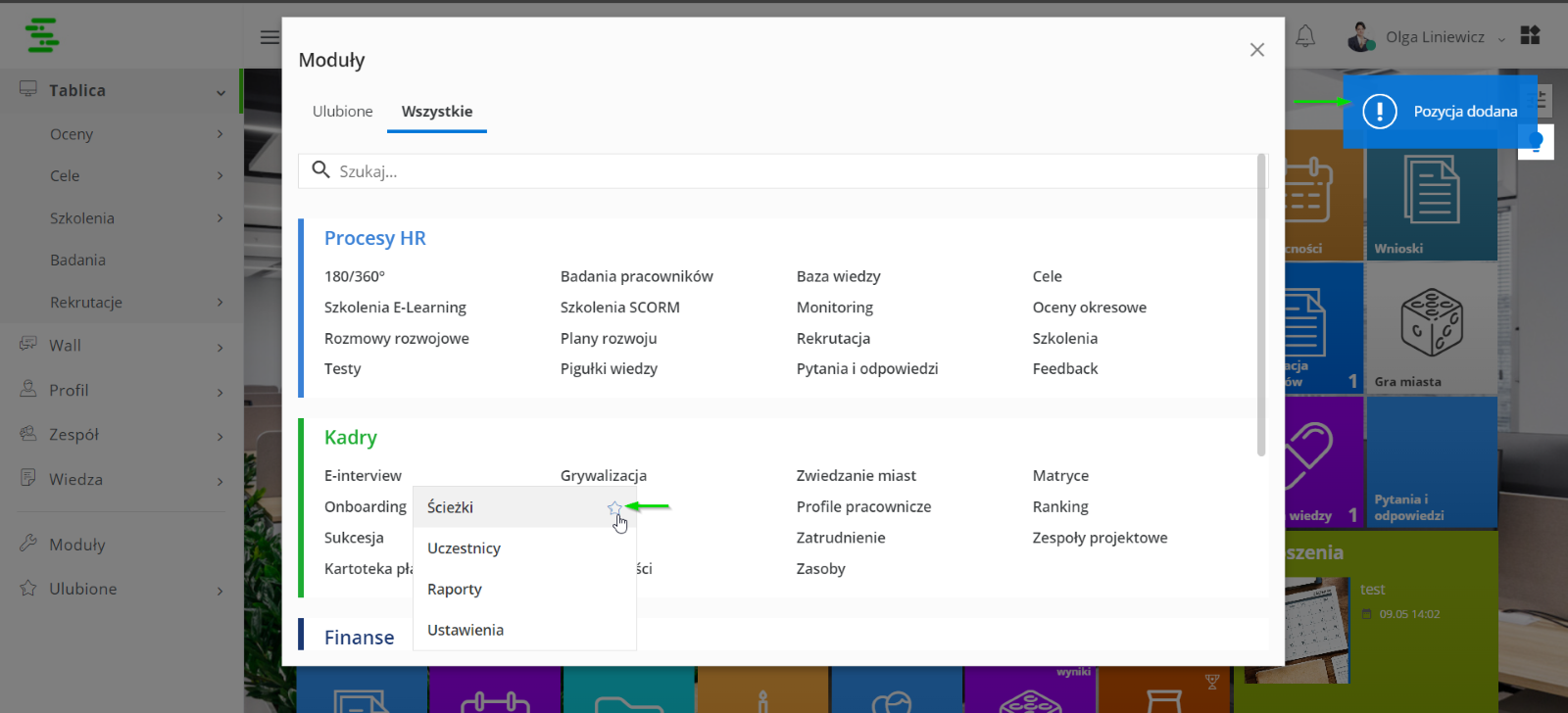Click the hamburger menu icon

pyautogui.click(x=269, y=37)
